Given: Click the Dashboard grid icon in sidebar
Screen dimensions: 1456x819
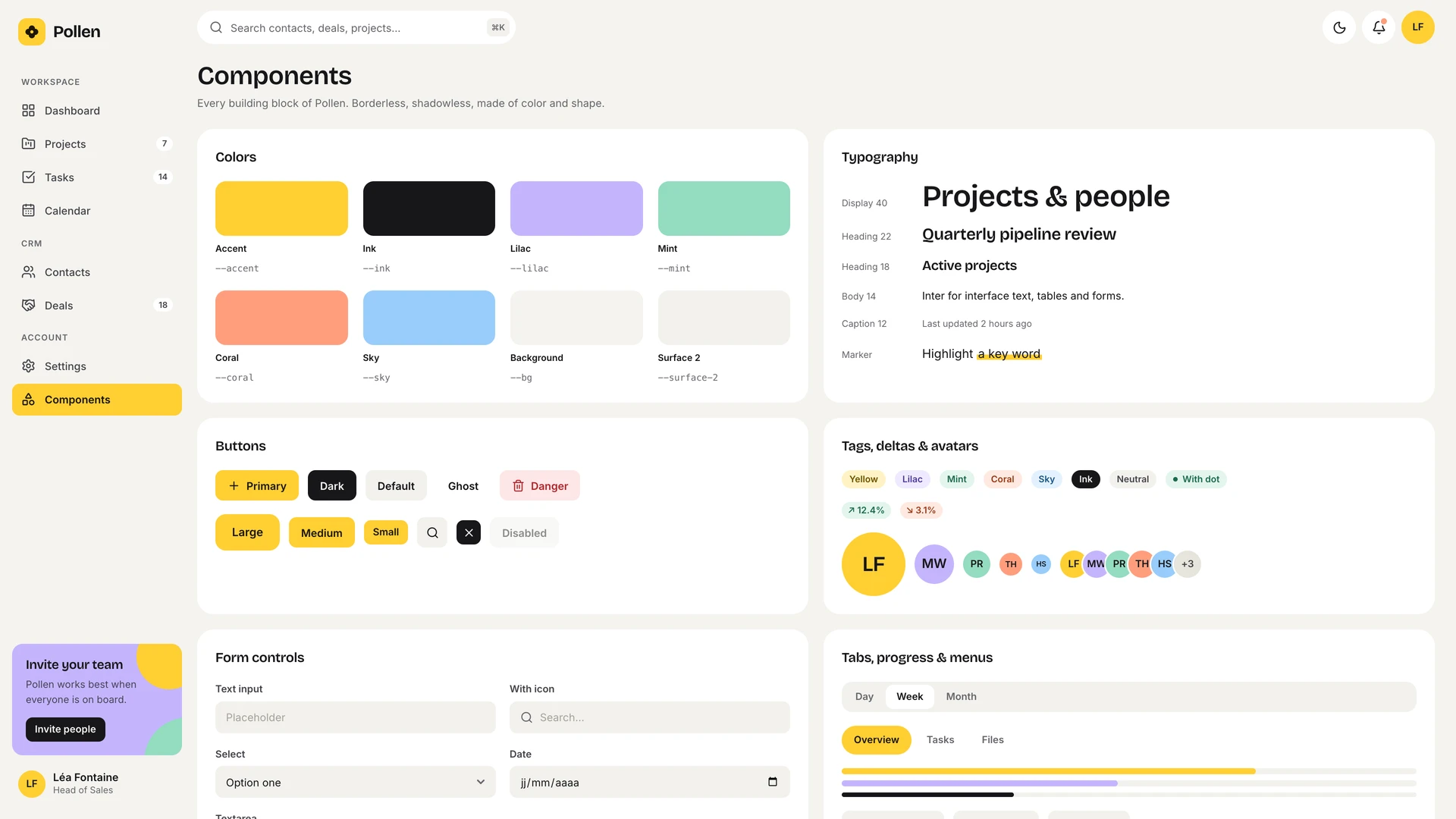Looking at the screenshot, I should [29, 111].
